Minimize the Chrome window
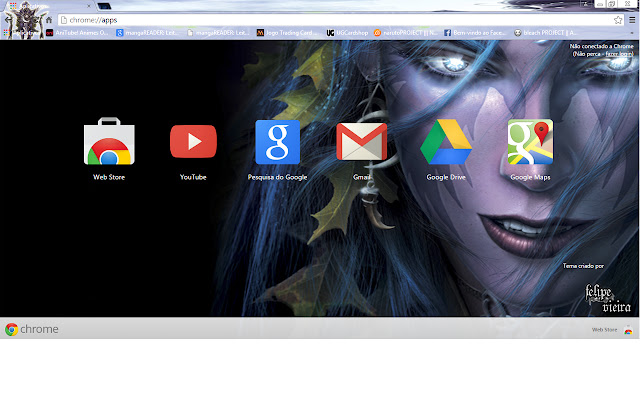This screenshot has height=400, width=640. [x=600, y=4]
